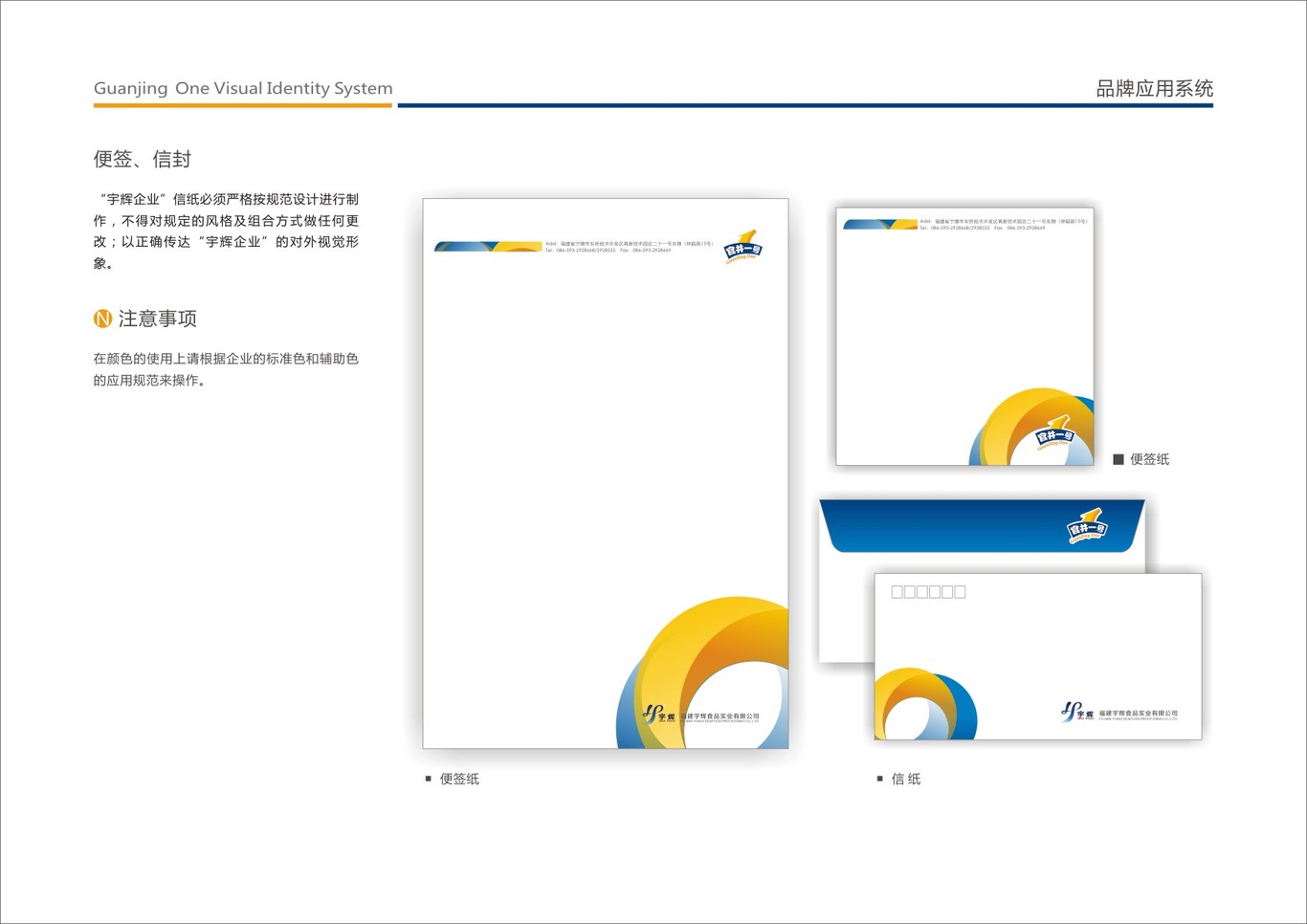Click the postal code boxes on the envelope
Viewport: 1307px width, 924px height.
pyautogui.click(x=928, y=592)
